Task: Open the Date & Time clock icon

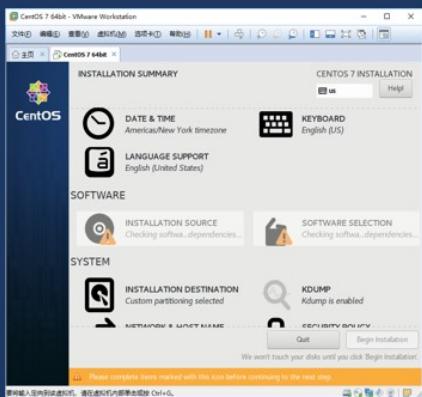Action: pyautogui.click(x=98, y=123)
